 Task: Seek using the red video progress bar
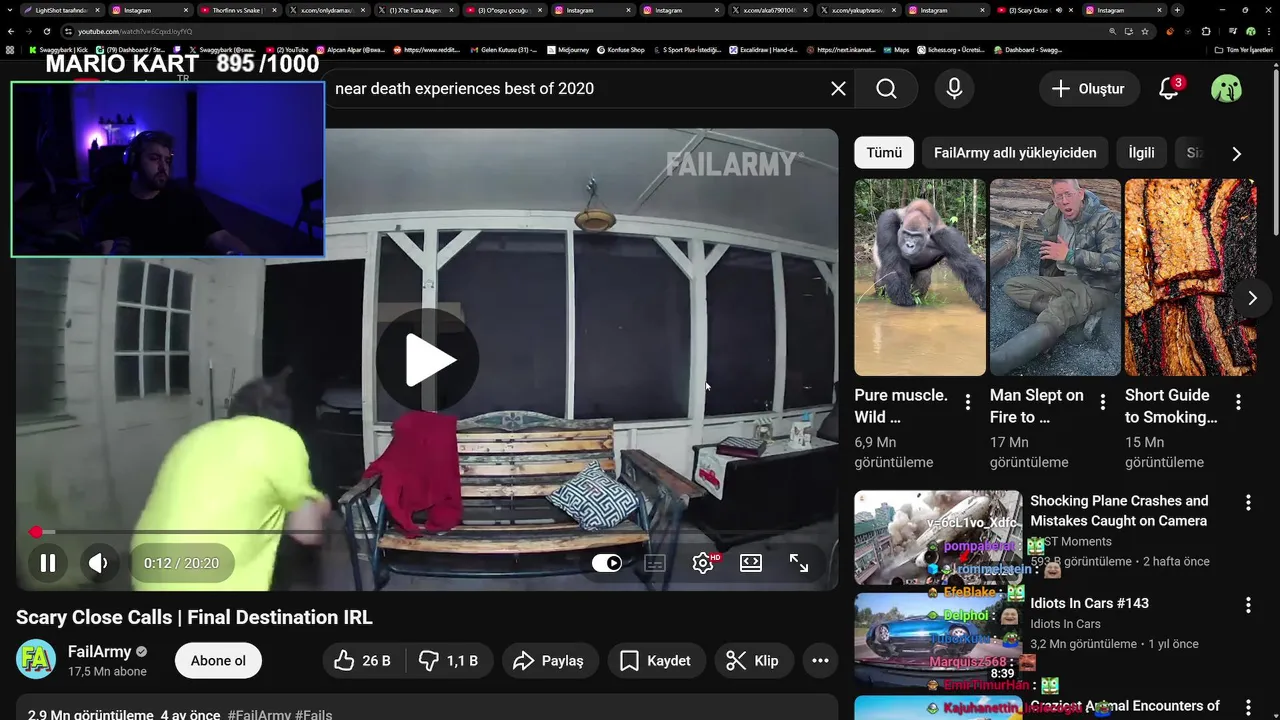point(427,532)
